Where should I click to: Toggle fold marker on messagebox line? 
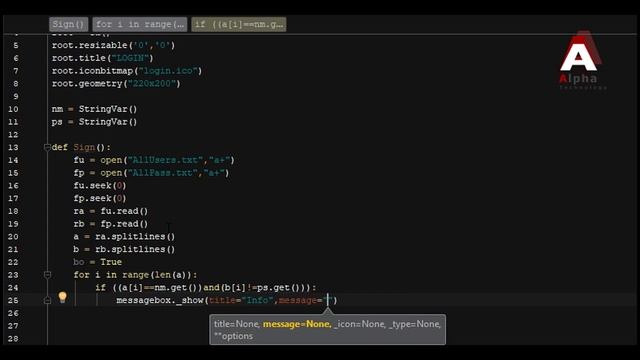click(47, 300)
